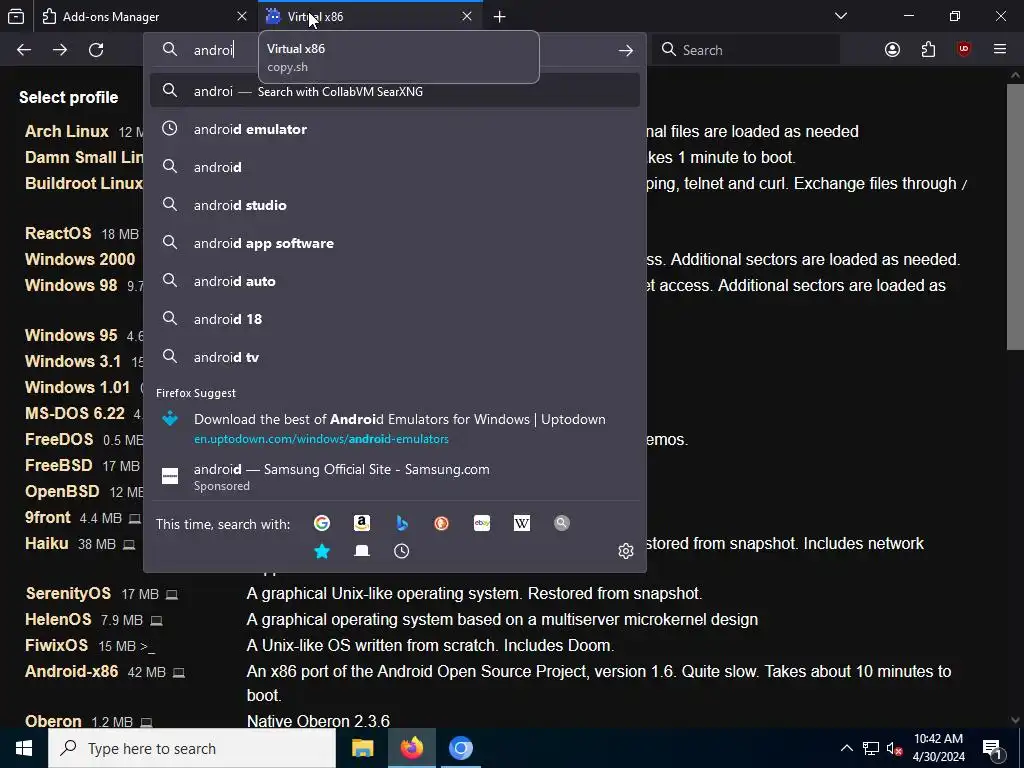1024x768 pixels.
Task: Choose 'android tv' suggestion
Action: coord(395,357)
